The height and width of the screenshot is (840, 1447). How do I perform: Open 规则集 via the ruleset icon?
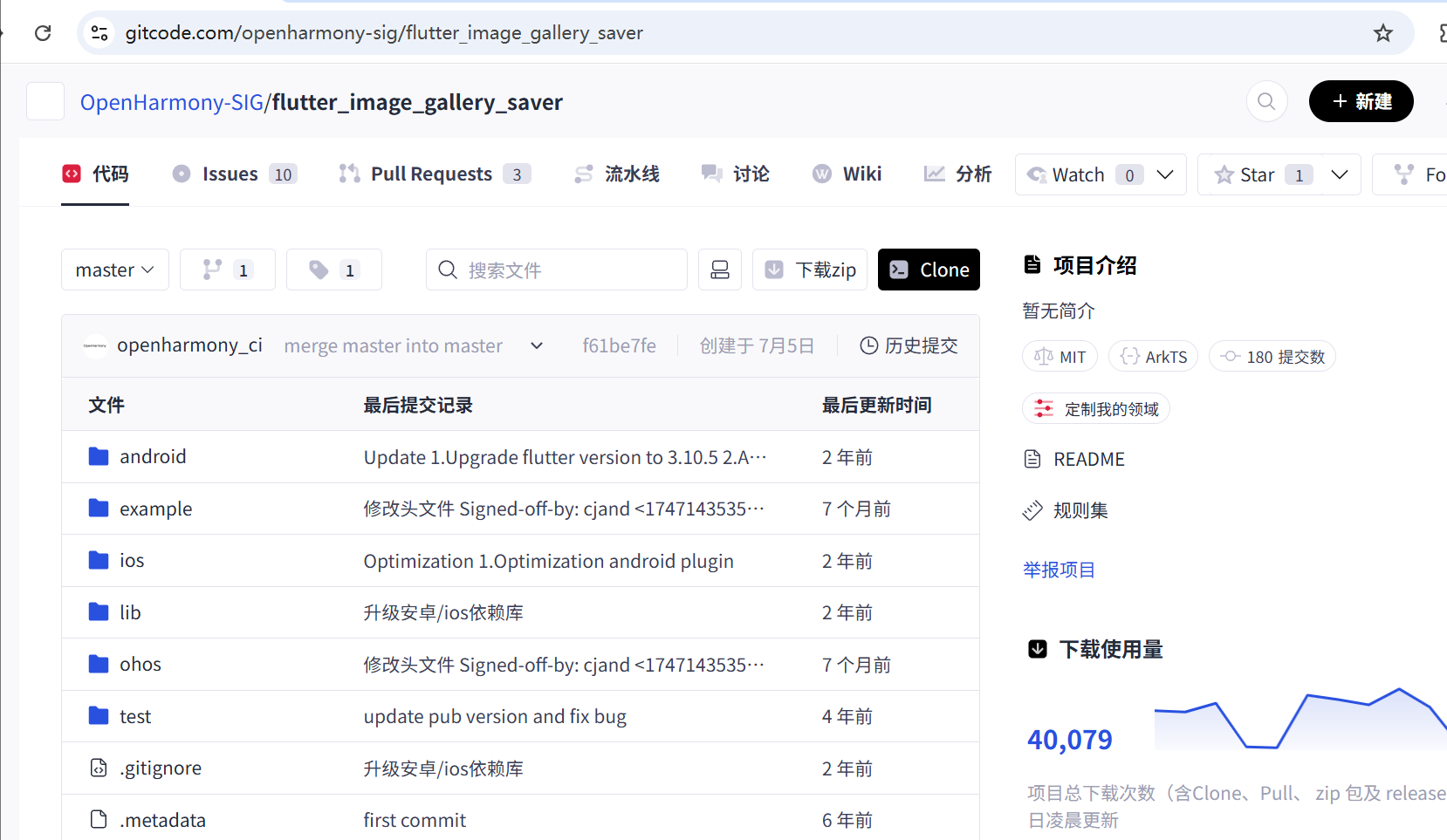[x=1033, y=509]
